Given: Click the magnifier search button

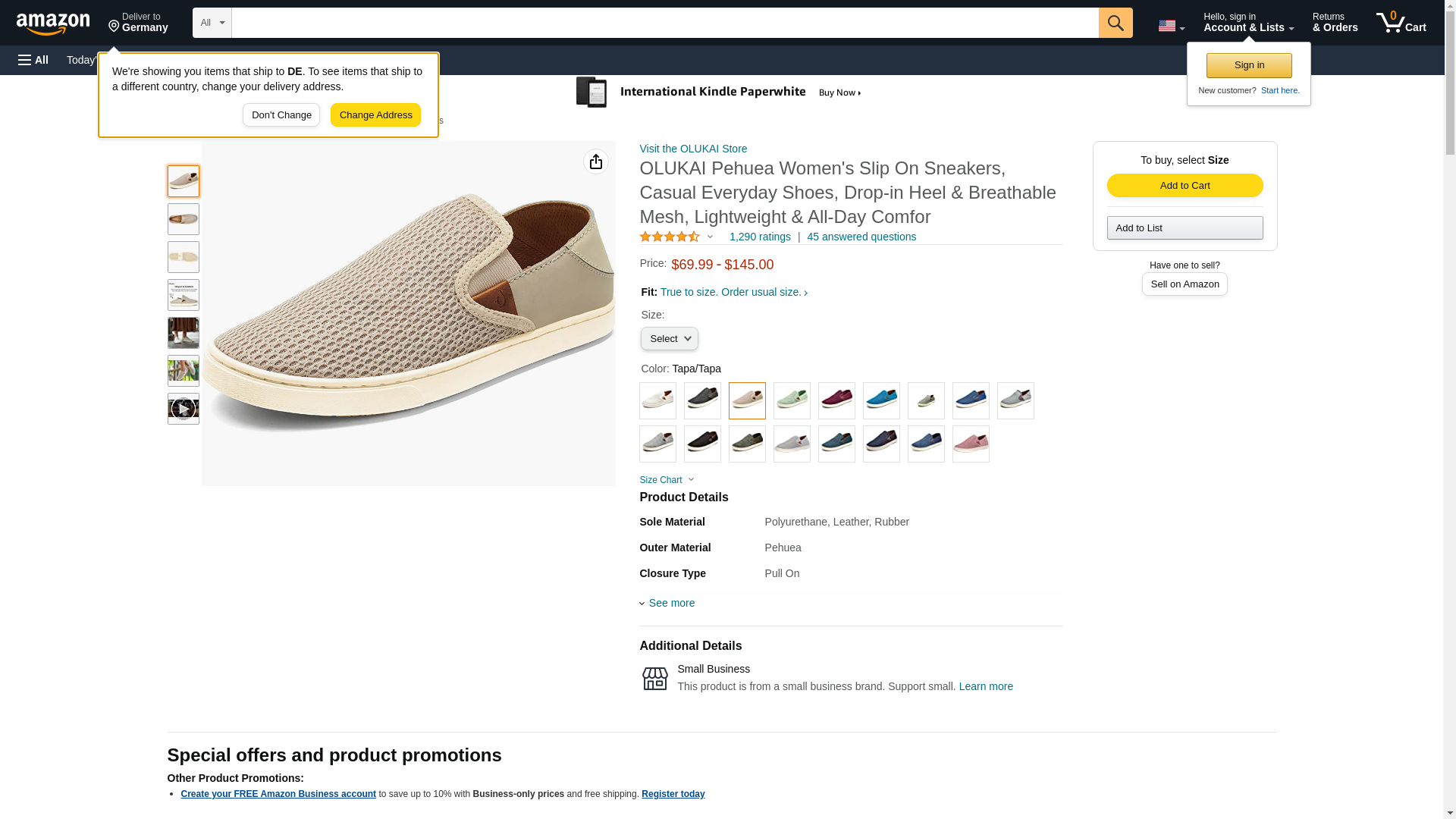Looking at the screenshot, I should [x=1115, y=23].
